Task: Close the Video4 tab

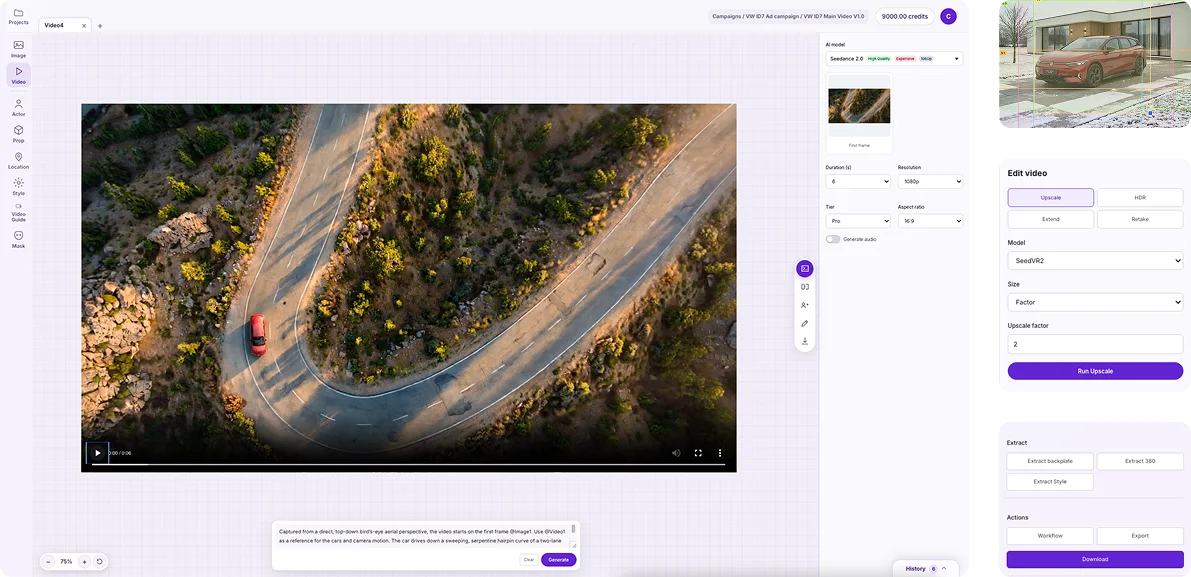Action: pyautogui.click(x=84, y=26)
